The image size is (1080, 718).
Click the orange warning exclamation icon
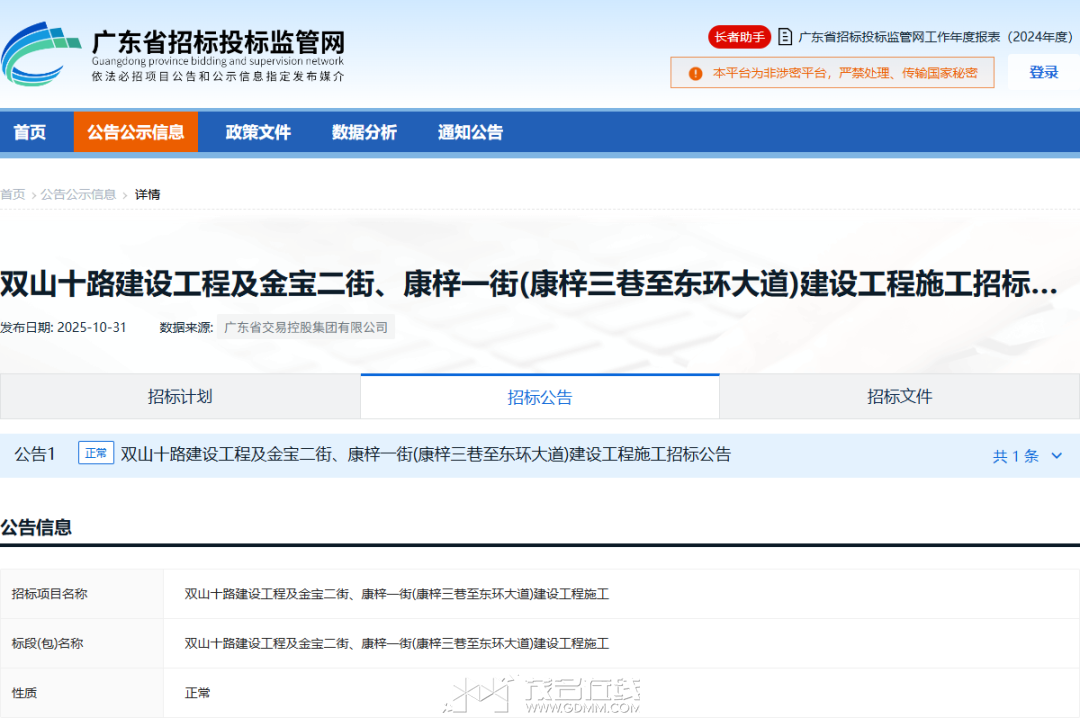(696, 73)
